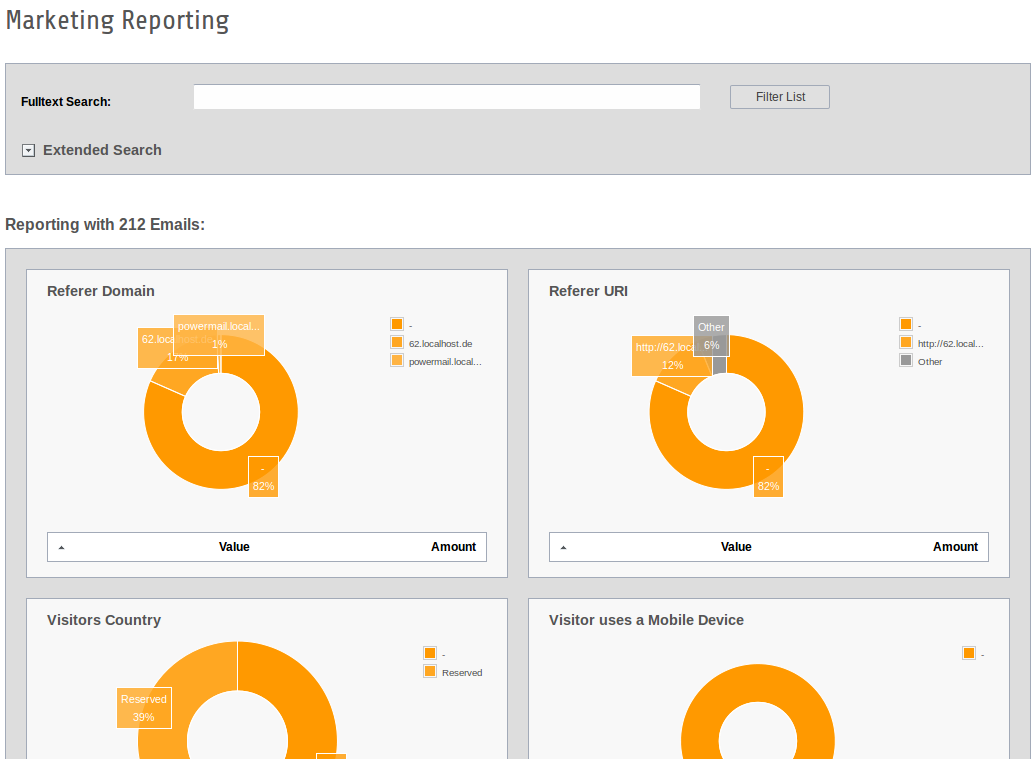Click the Extended Search label text

pos(102,150)
